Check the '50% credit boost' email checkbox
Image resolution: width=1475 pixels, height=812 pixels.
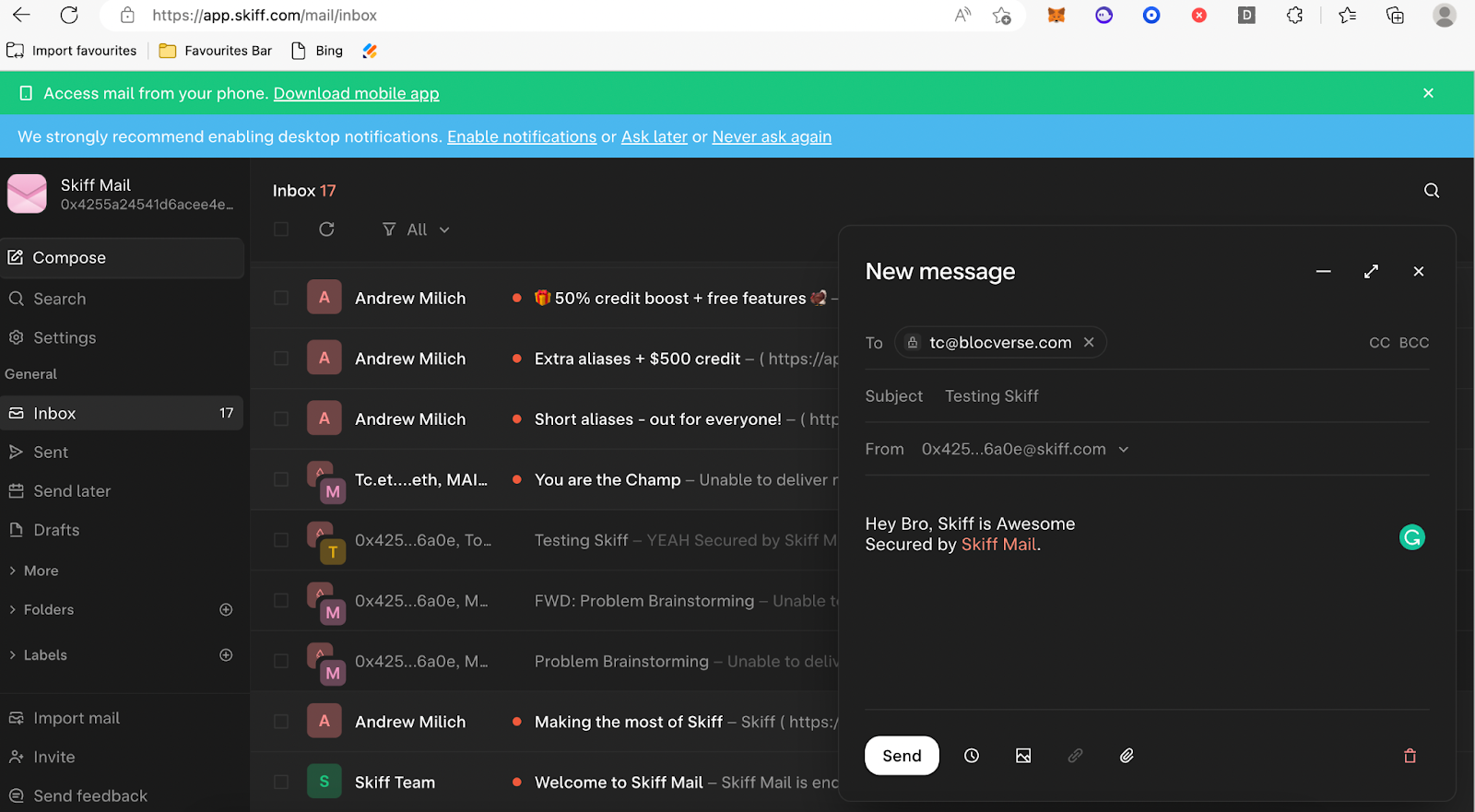281,298
